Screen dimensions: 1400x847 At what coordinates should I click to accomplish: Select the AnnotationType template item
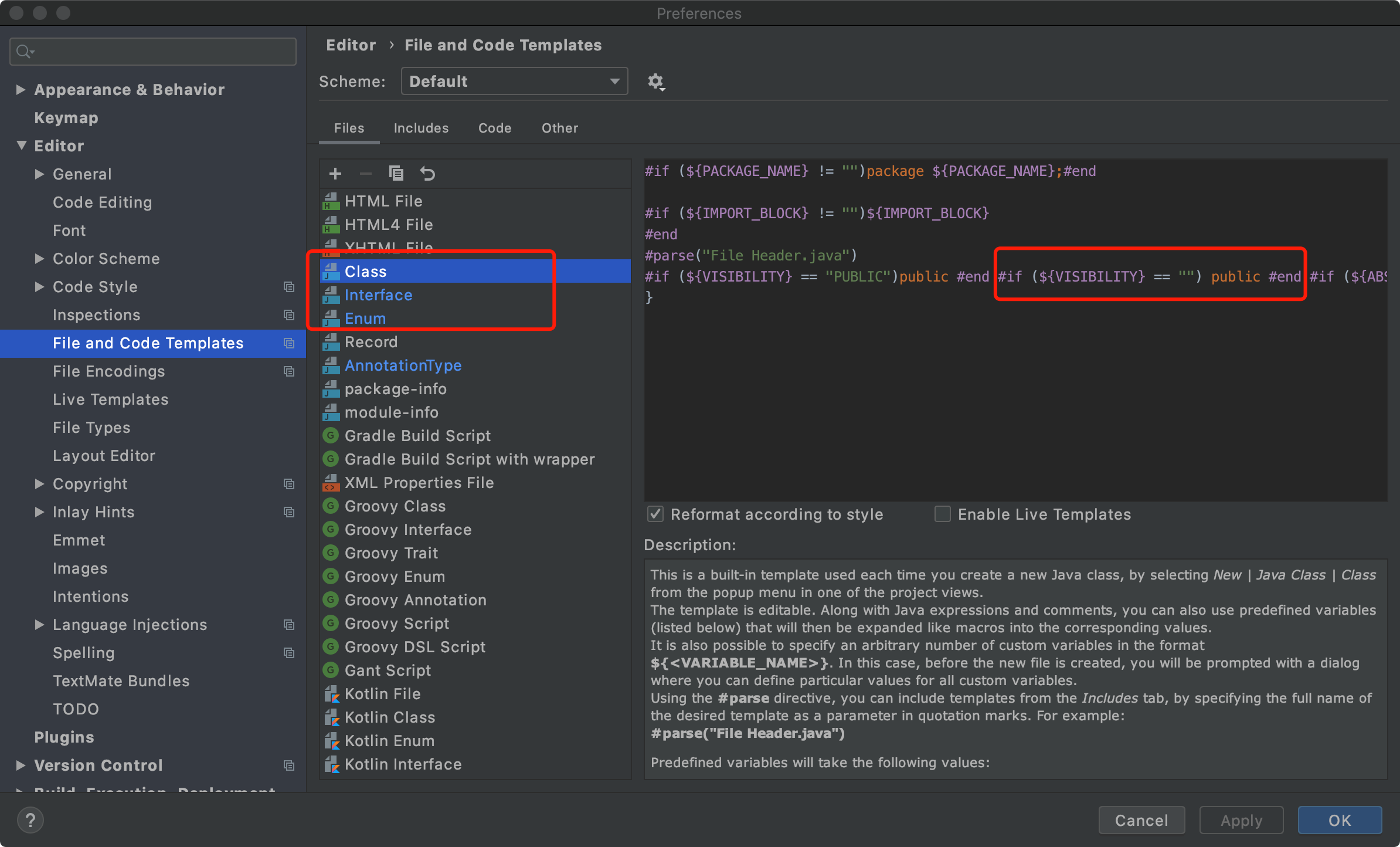402,365
